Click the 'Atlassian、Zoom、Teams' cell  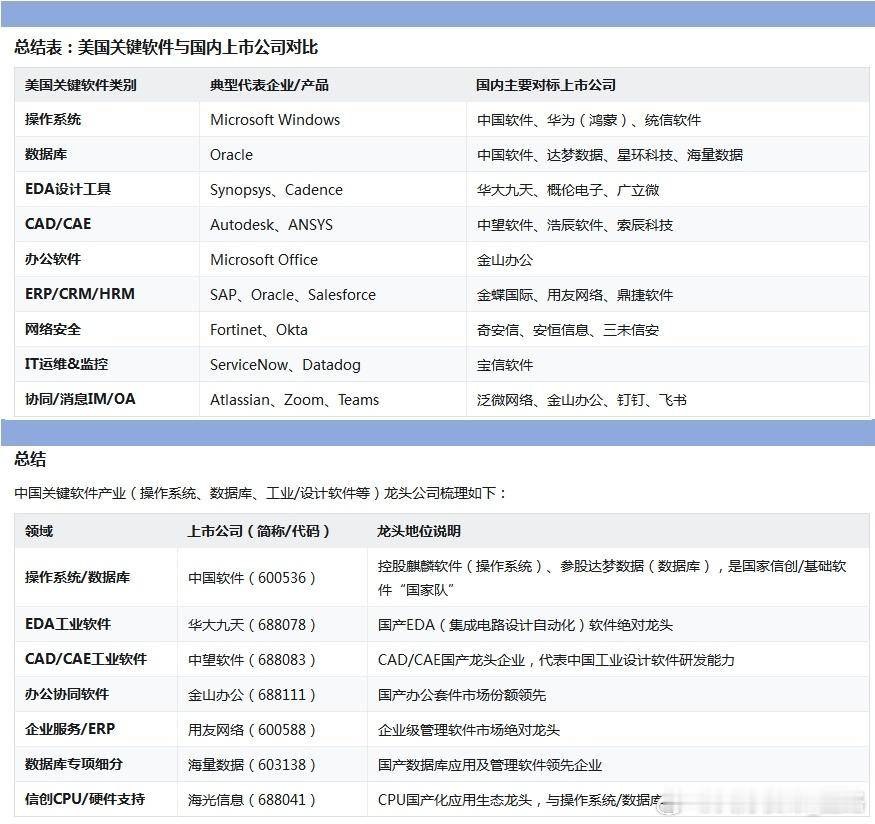(x=294, y=401)
